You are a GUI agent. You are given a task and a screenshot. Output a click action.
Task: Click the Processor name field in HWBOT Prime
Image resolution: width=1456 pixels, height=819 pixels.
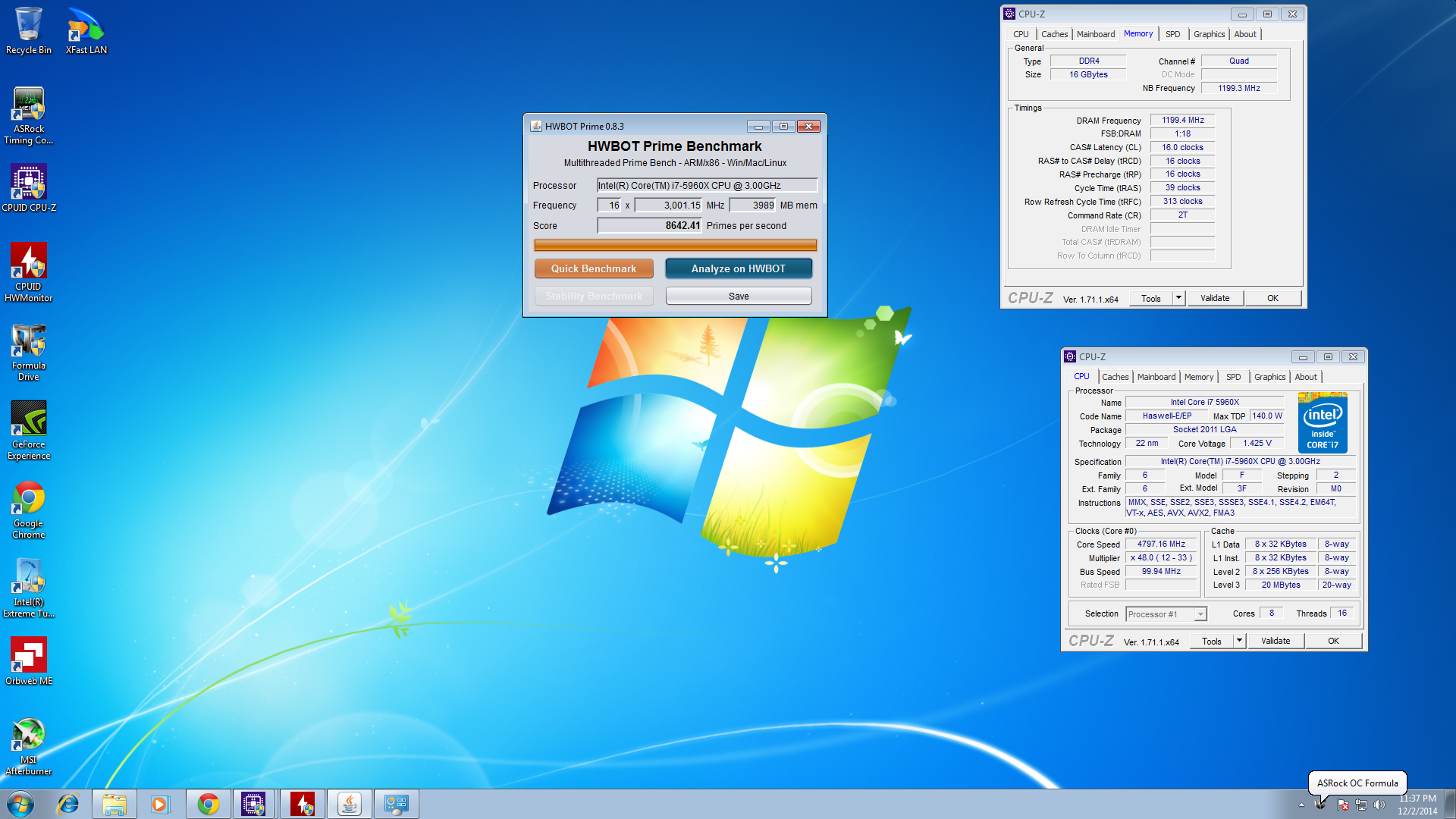(x=707, y=185)
